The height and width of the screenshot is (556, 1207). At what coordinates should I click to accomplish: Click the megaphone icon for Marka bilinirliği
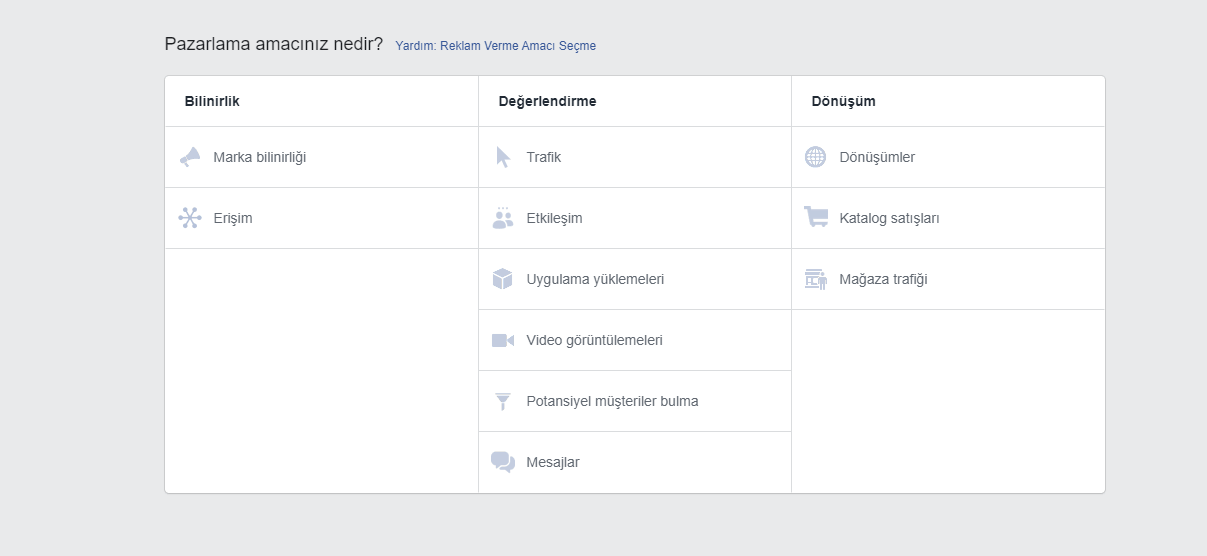[x=190, y=157]
